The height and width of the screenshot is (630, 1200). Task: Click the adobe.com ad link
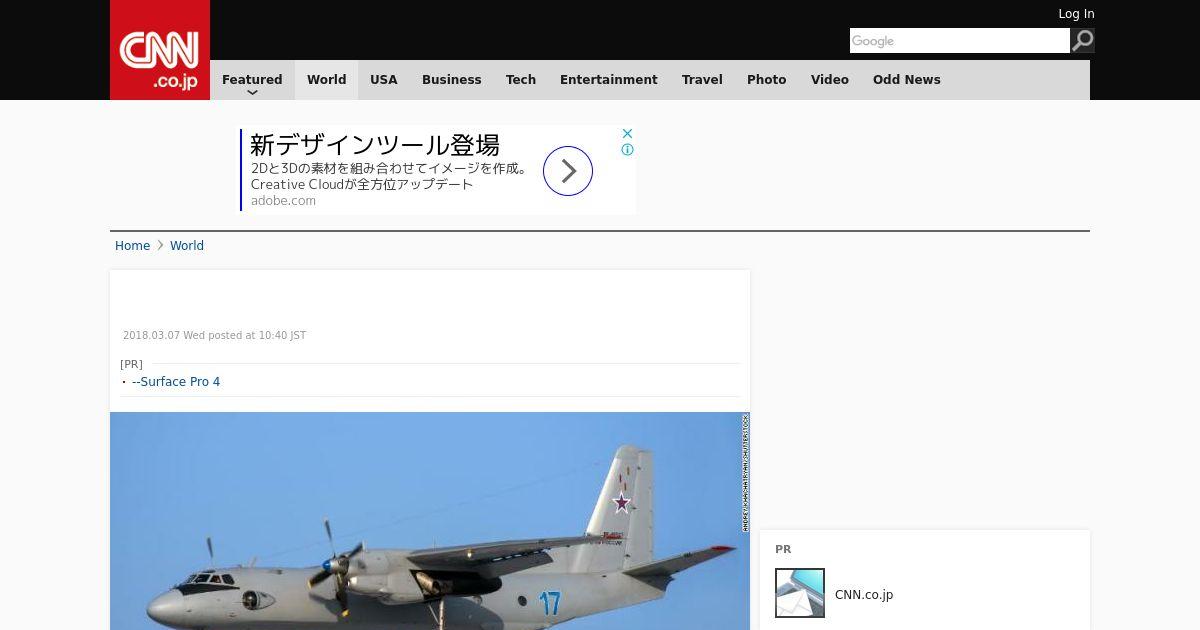[283, 201]
